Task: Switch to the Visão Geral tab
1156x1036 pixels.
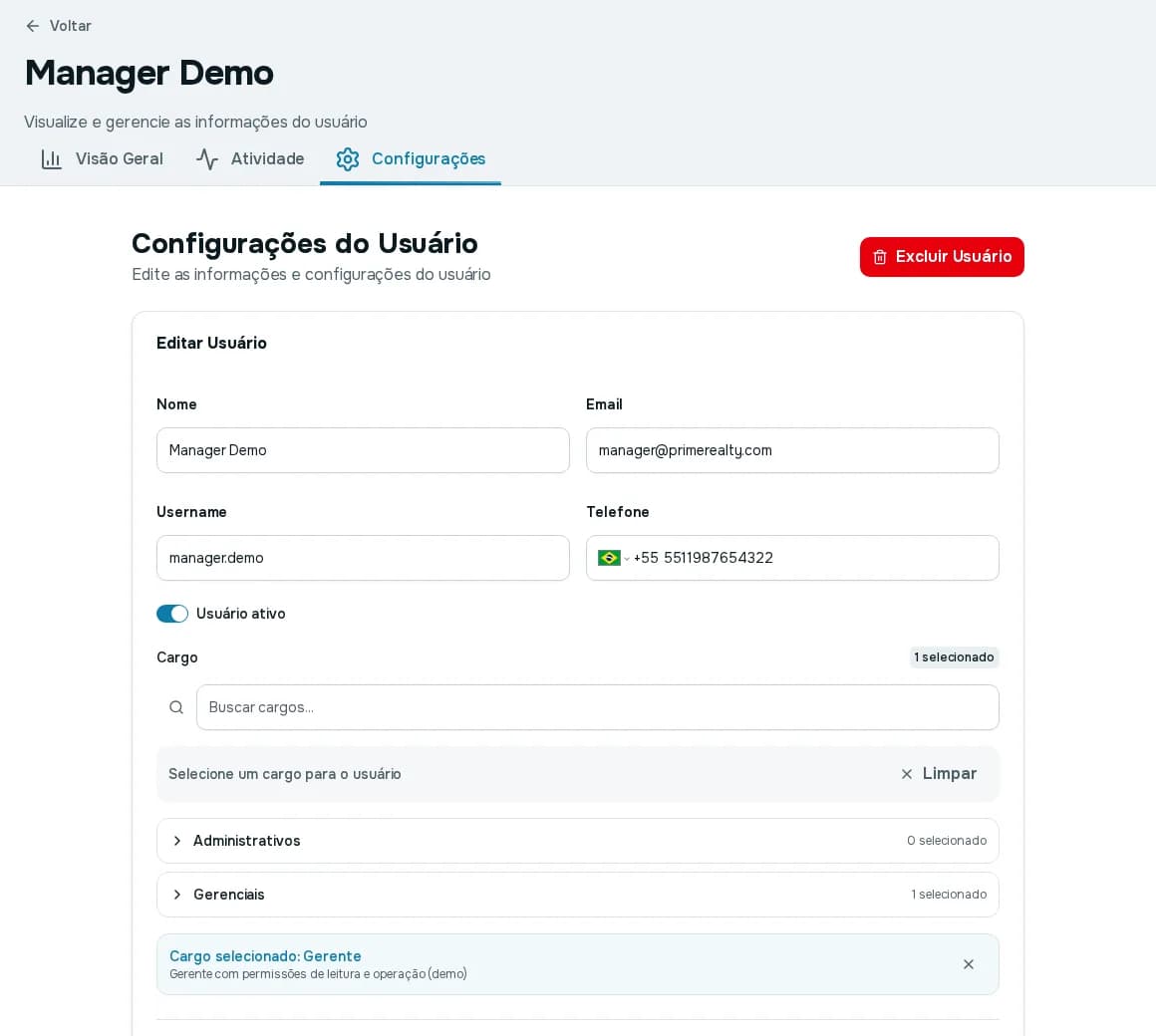Action: click(x=102, y=159)
